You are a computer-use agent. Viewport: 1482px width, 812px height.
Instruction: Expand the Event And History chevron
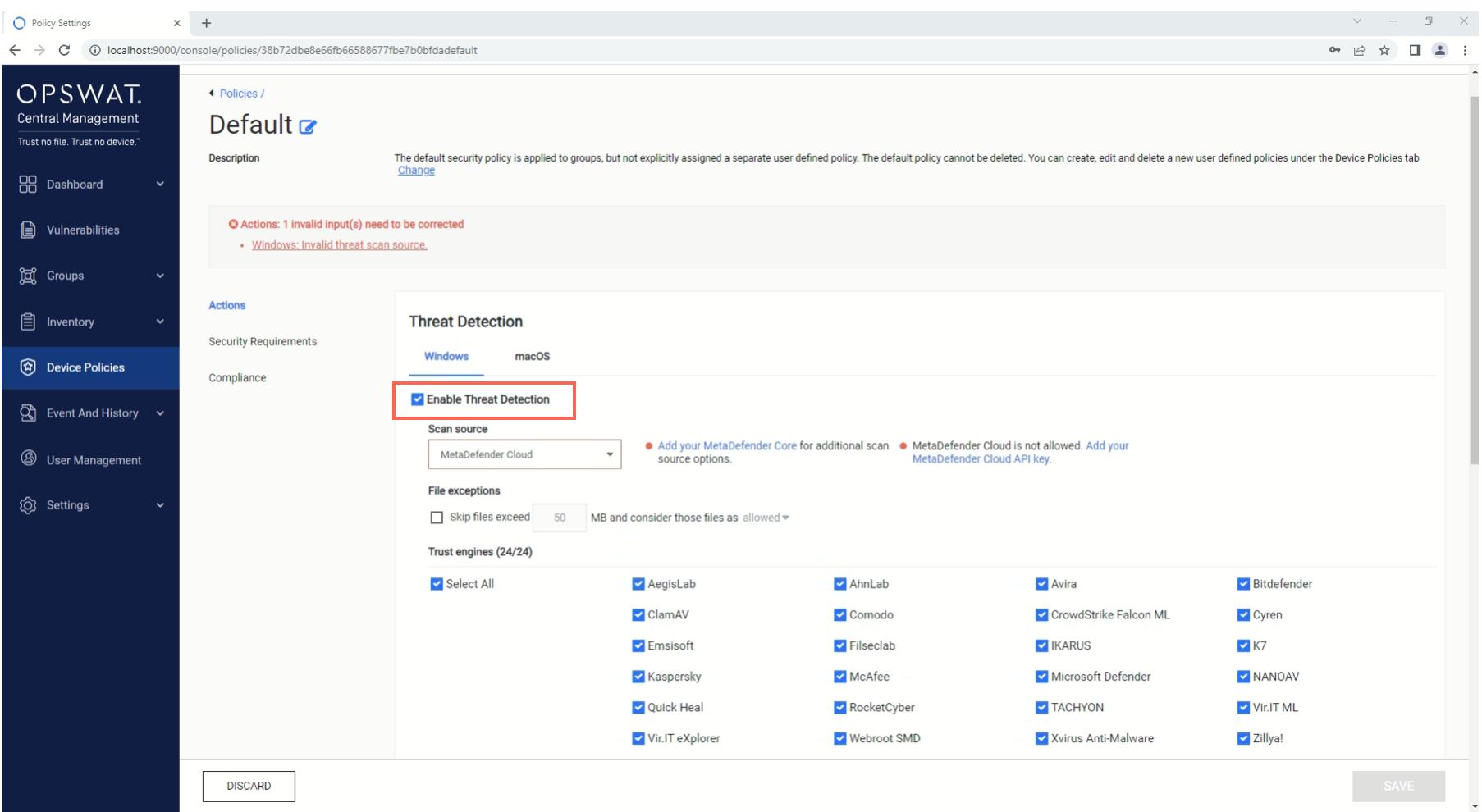point(161,413)
